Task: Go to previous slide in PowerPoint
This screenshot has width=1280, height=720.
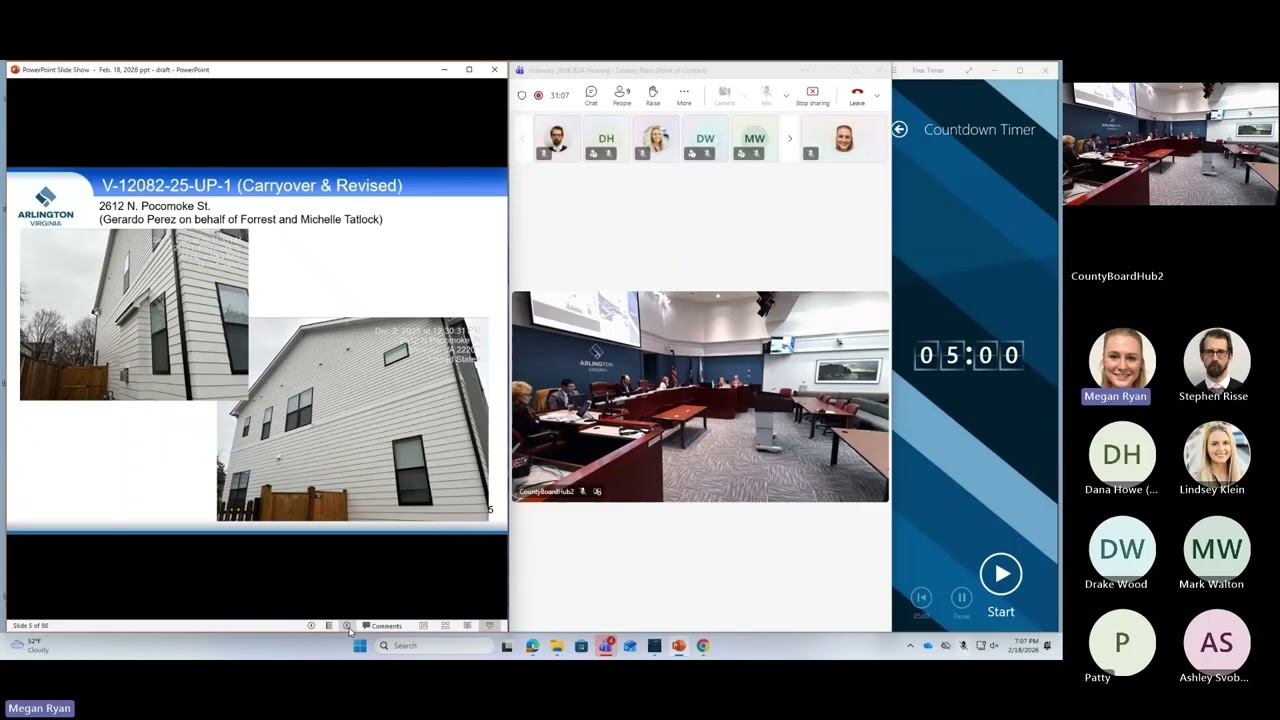Action: click(311, 626)
